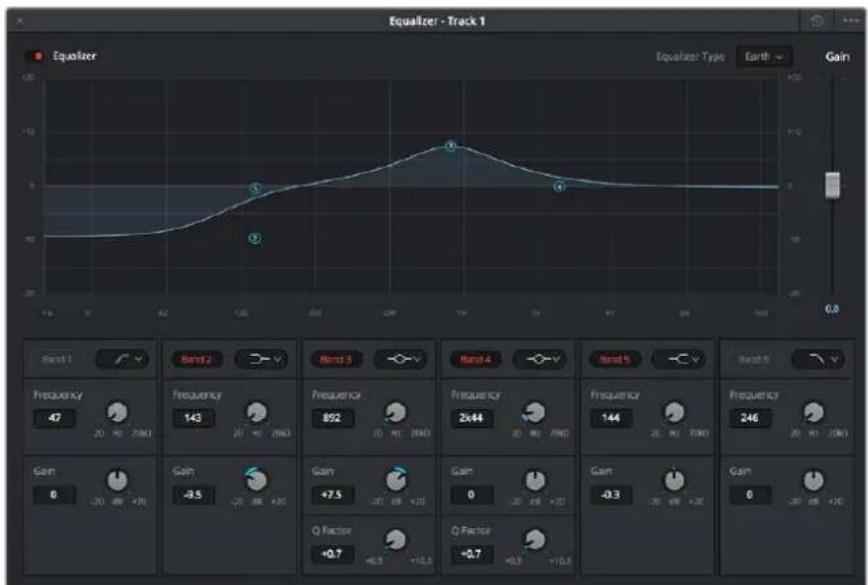Select band 3 node at curve peak

tap(451, 146)
